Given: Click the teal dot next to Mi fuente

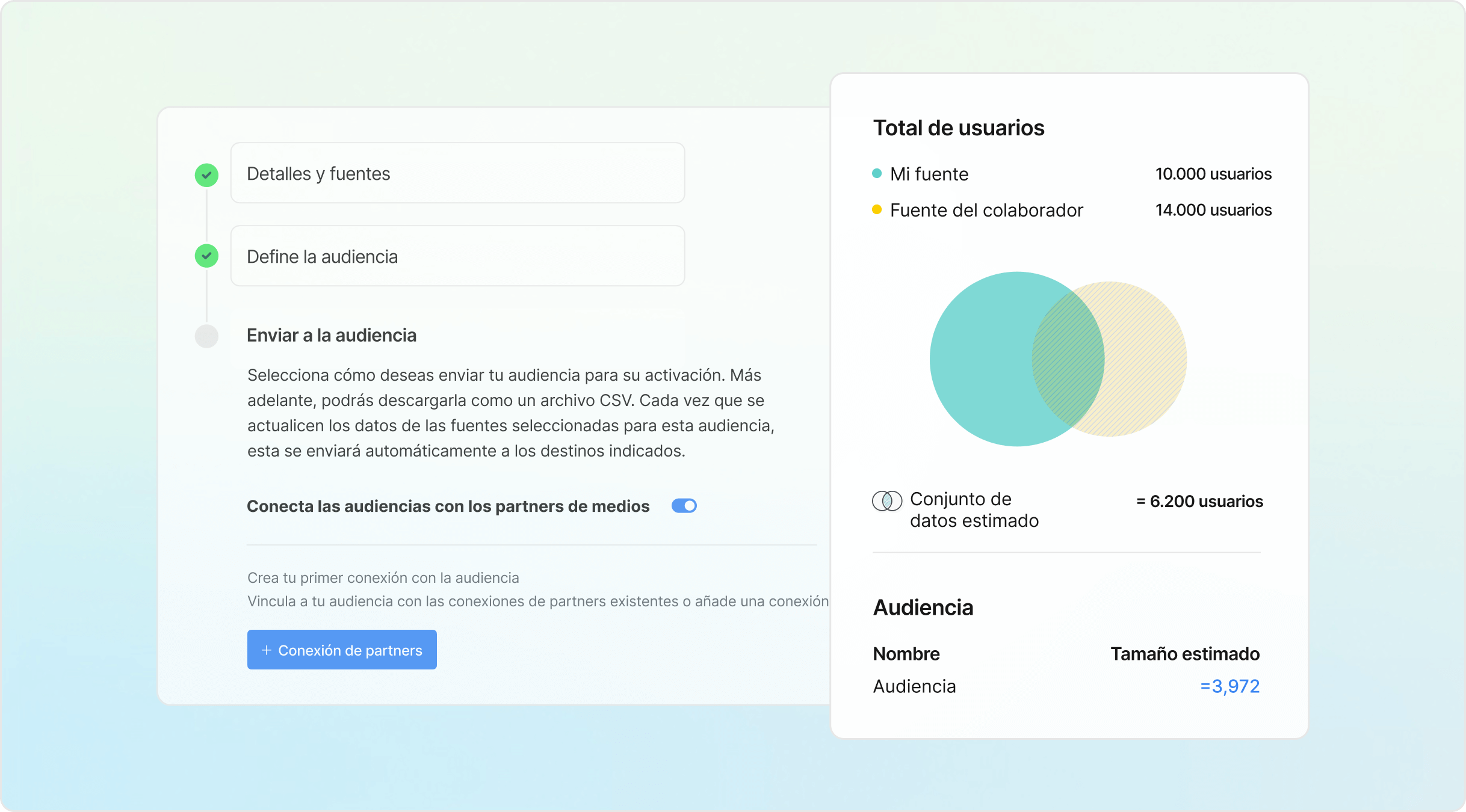Looking at the screenshot, I should tap(876, 173).
